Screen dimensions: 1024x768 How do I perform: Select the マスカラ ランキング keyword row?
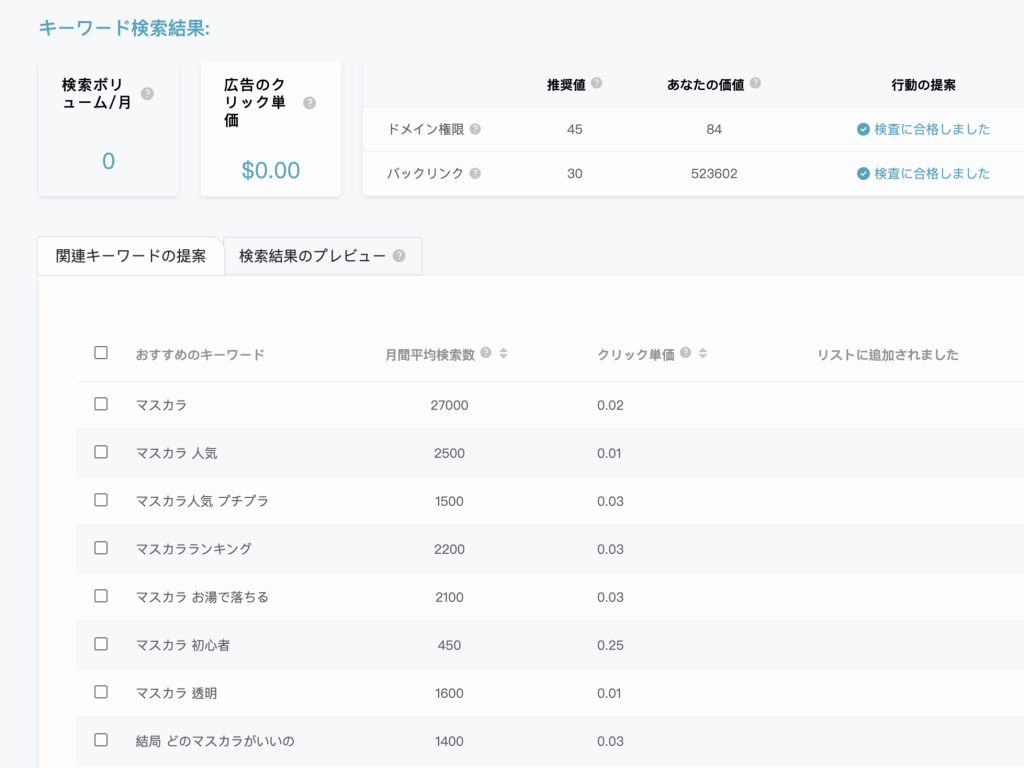(100, 548)
